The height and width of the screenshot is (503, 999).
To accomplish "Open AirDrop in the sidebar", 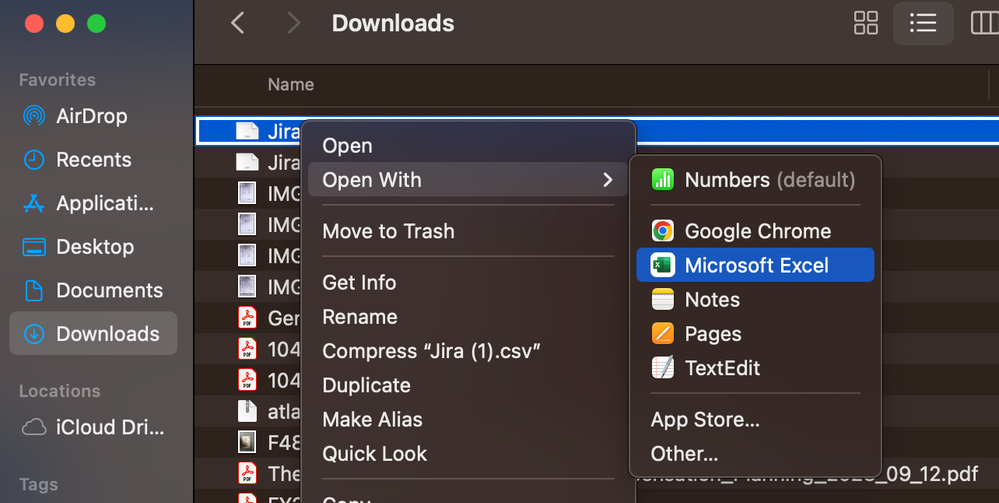I will click(93, 116).
